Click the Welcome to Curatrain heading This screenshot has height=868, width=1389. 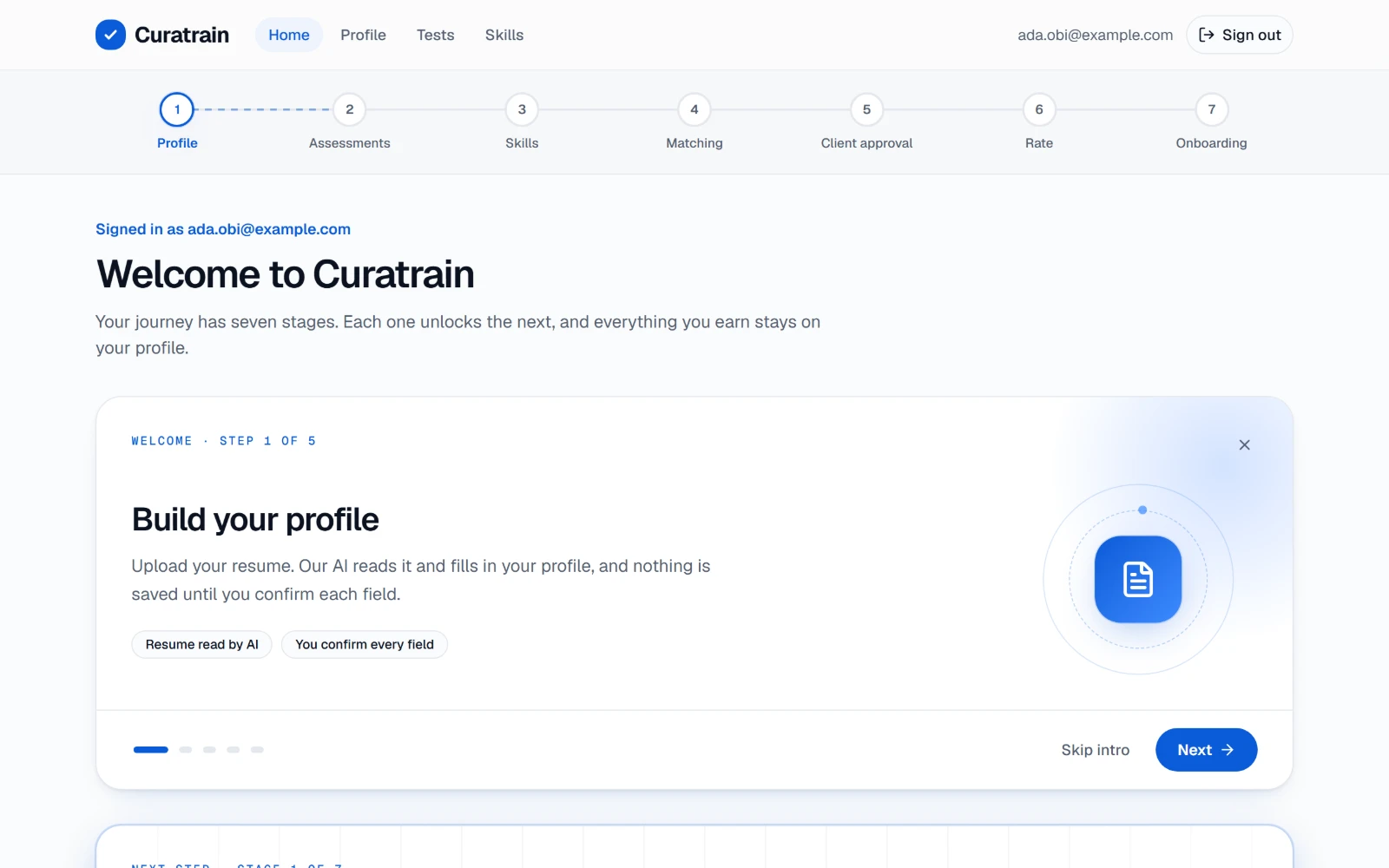286,274
